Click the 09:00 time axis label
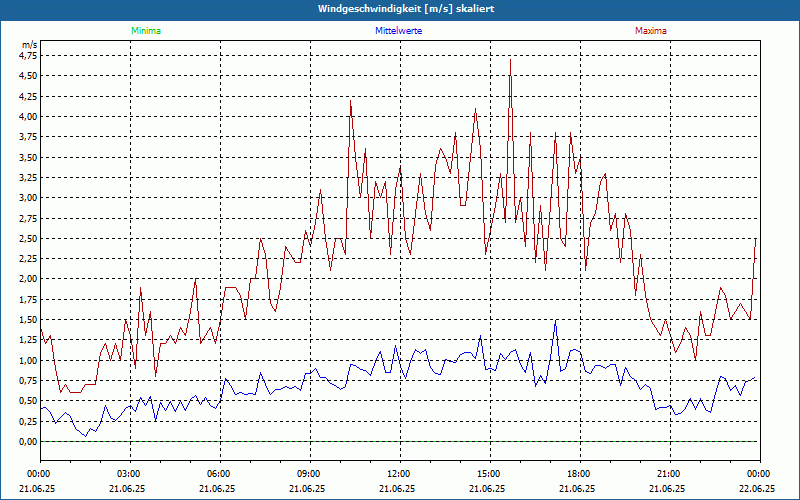The image size is (800, 500). coord(310,474)
